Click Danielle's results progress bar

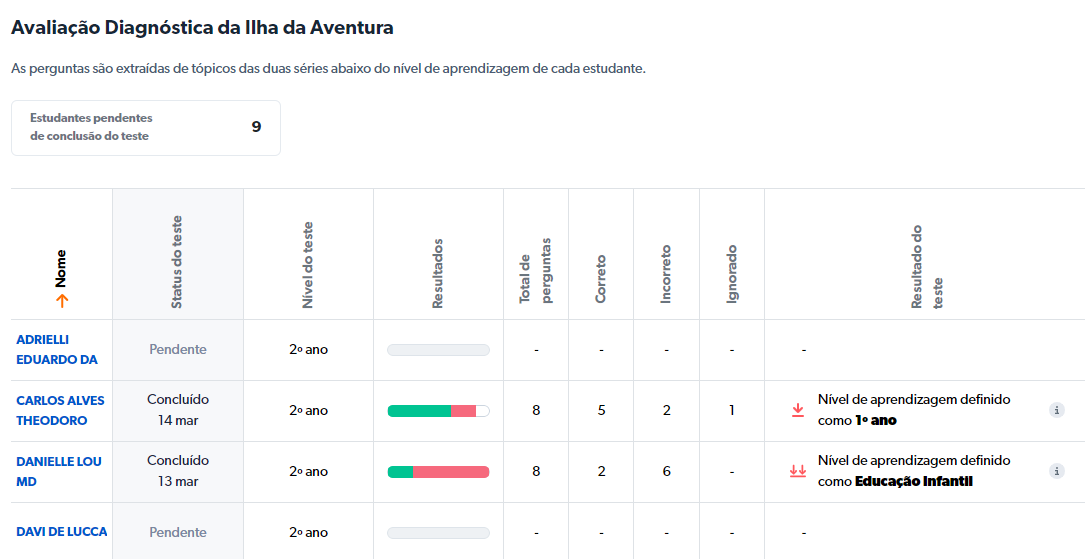(438, 472)
